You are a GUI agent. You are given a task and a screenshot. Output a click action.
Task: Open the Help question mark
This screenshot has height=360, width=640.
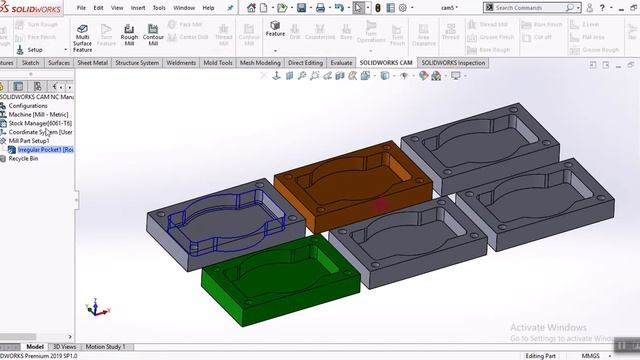[602, 7]
